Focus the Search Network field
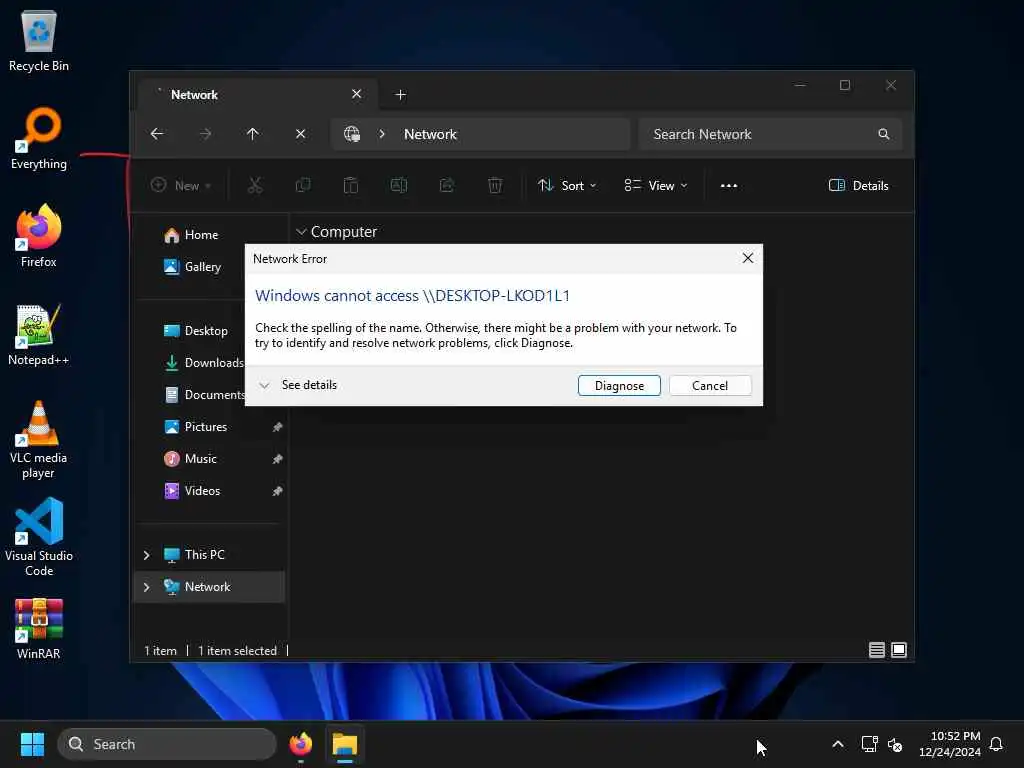The height and width of the screenshot is (768, 1024). (x=771, y=134)
